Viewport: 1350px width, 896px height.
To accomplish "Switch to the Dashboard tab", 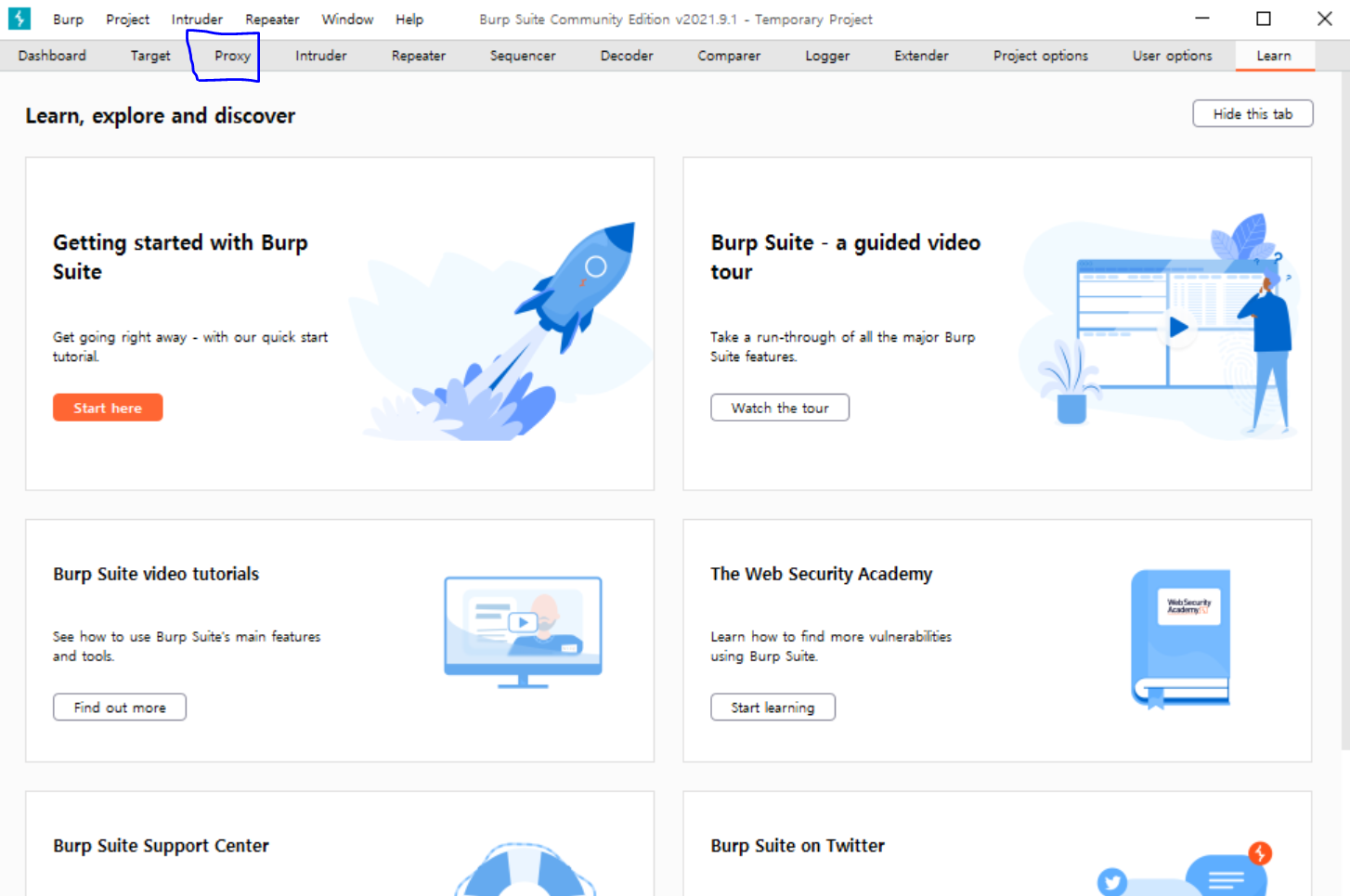I will pyautogui.click(x=52, y=56).
